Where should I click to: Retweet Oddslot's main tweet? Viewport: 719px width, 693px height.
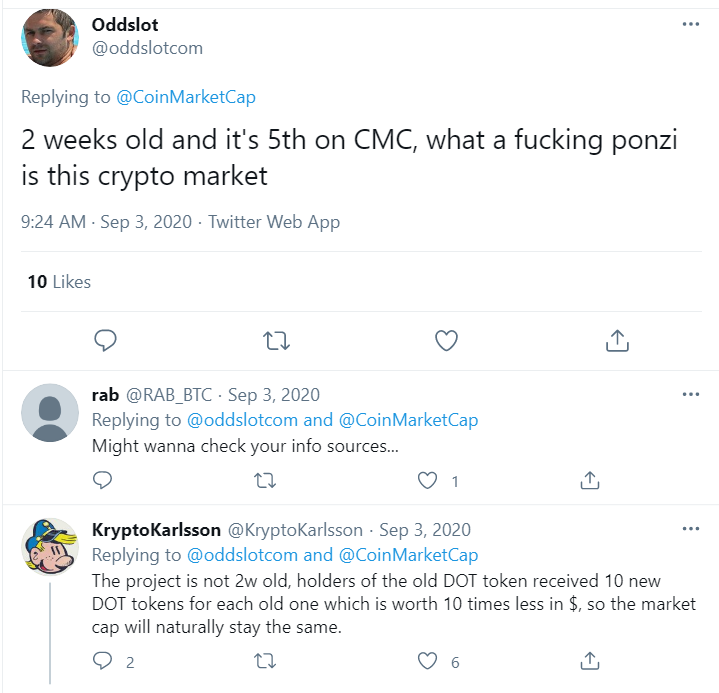[275, 341]
